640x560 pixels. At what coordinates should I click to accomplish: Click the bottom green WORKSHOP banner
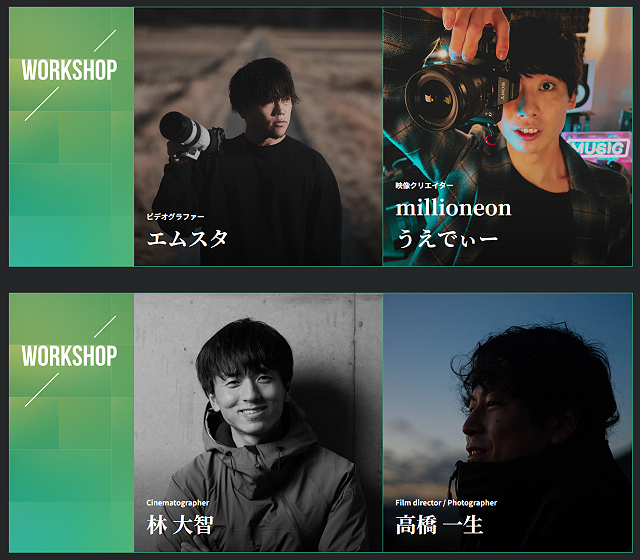click(x=71, y=422)
